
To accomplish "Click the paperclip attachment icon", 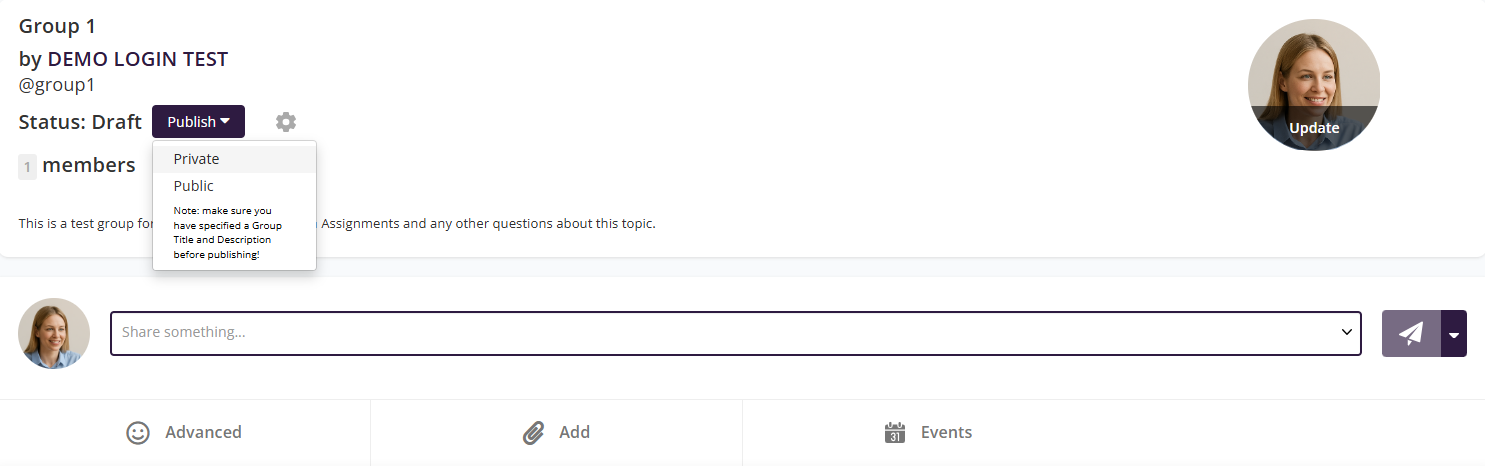I will (533, 432).
